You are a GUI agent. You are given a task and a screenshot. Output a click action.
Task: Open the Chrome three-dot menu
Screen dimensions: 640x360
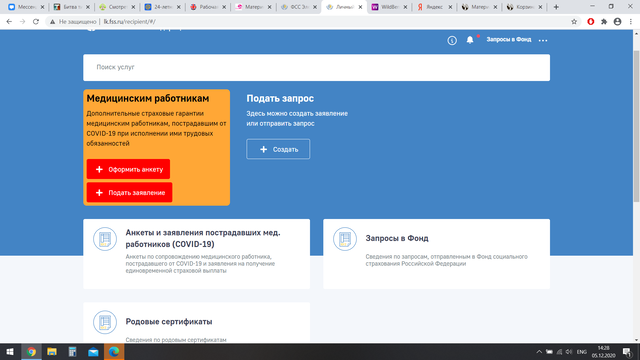click(x=631, y=22)
